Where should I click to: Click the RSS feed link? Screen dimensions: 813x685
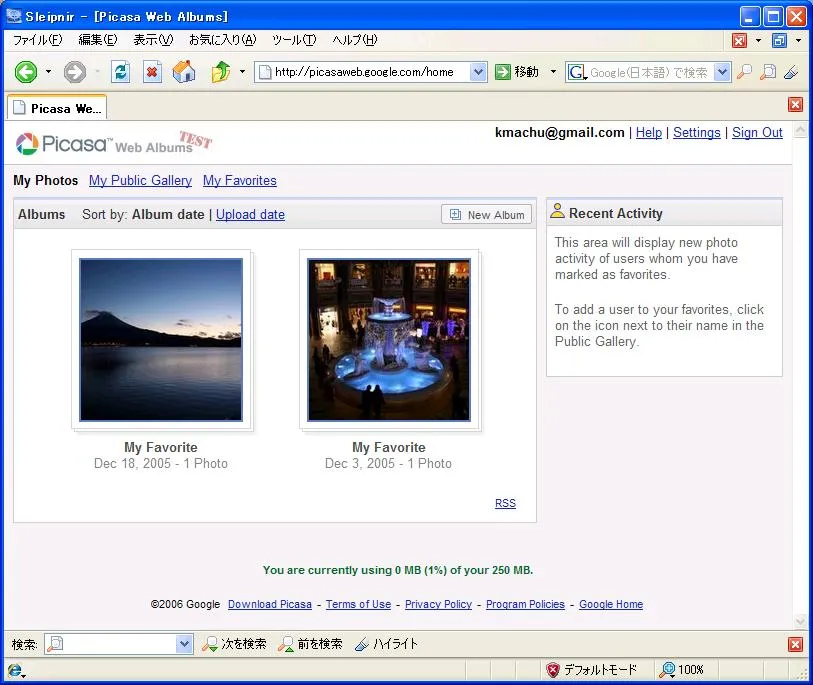click(x=505, y=503)
